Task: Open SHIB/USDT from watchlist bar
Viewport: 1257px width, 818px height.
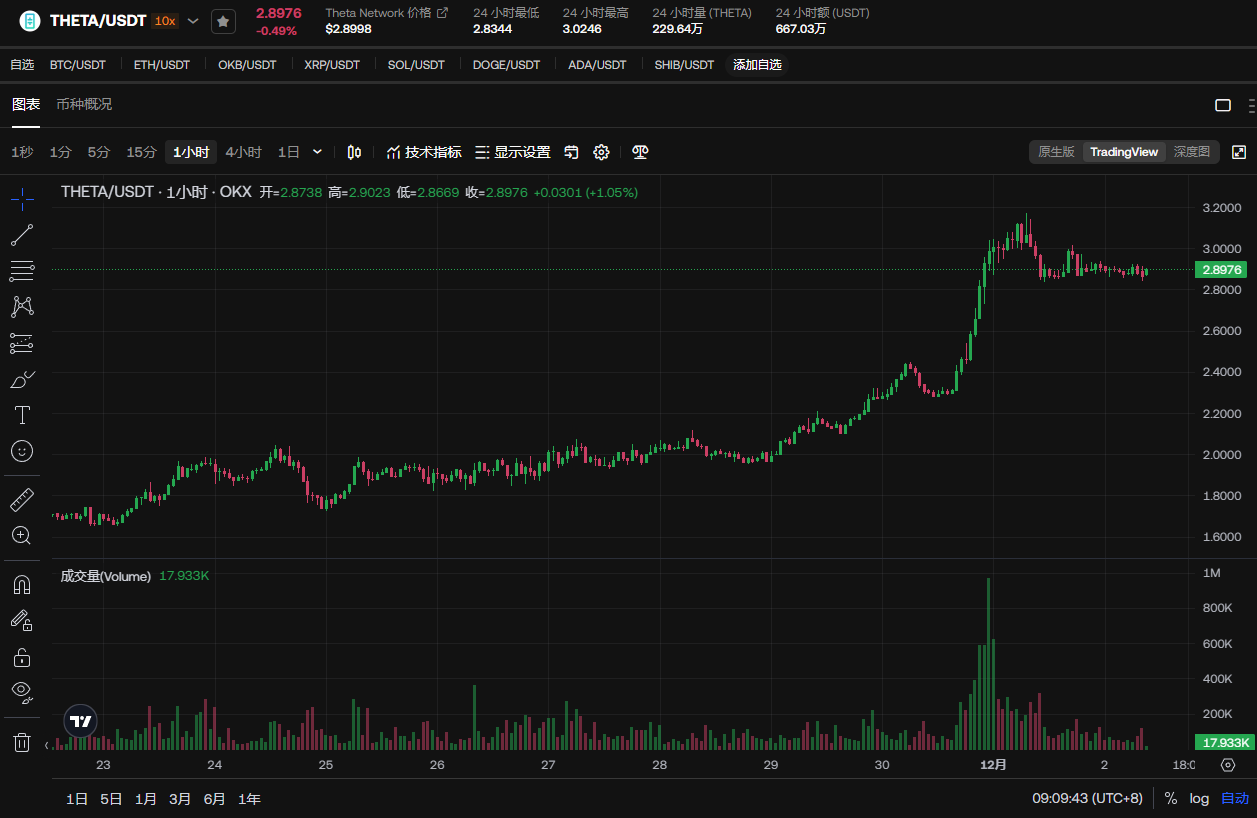Action: click(x=685, y=65)
